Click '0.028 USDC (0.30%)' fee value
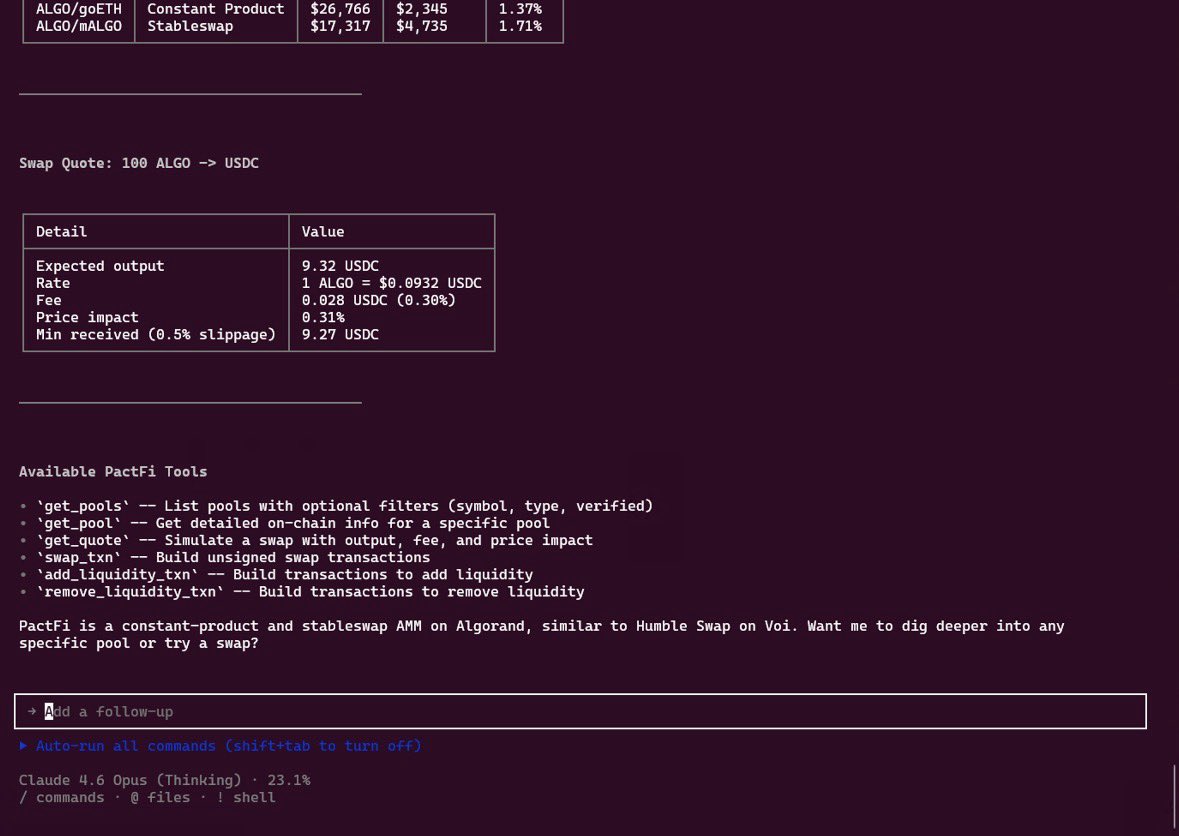1179x836 pixels. [x=379, y=300]
